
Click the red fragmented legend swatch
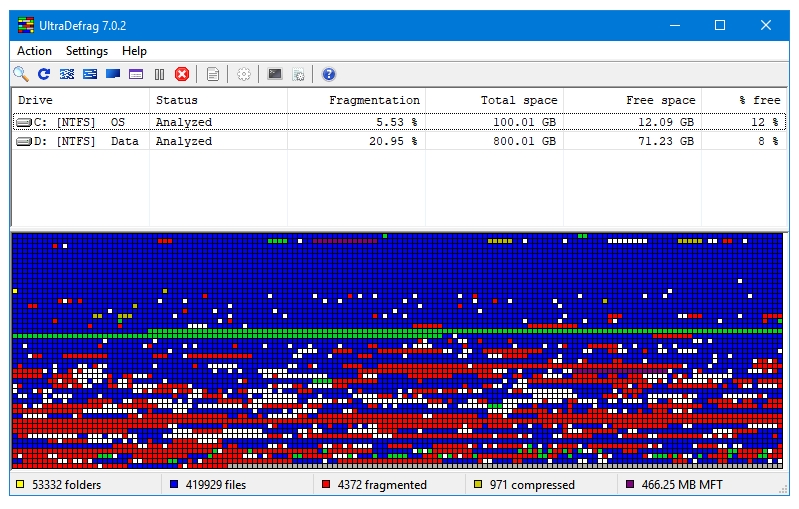point(326,484)
